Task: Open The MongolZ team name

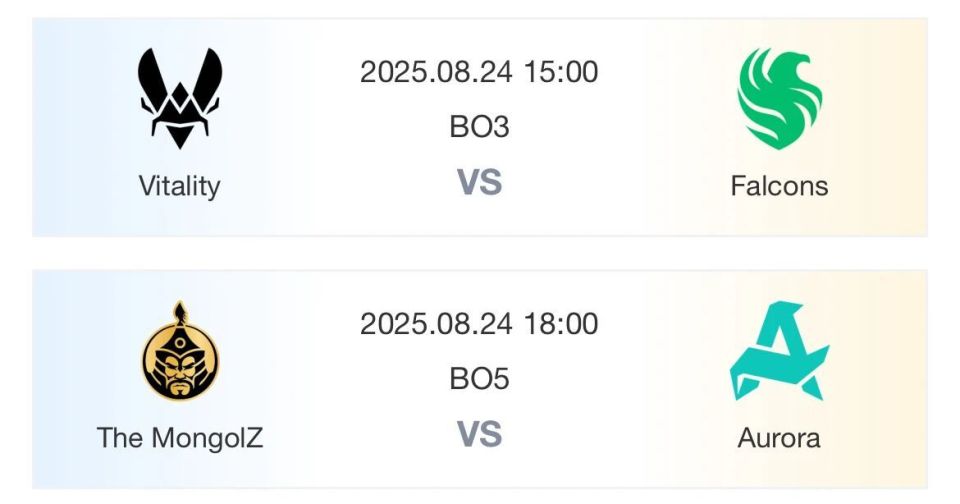Action: pyautogui.click(x=180, y=438)
